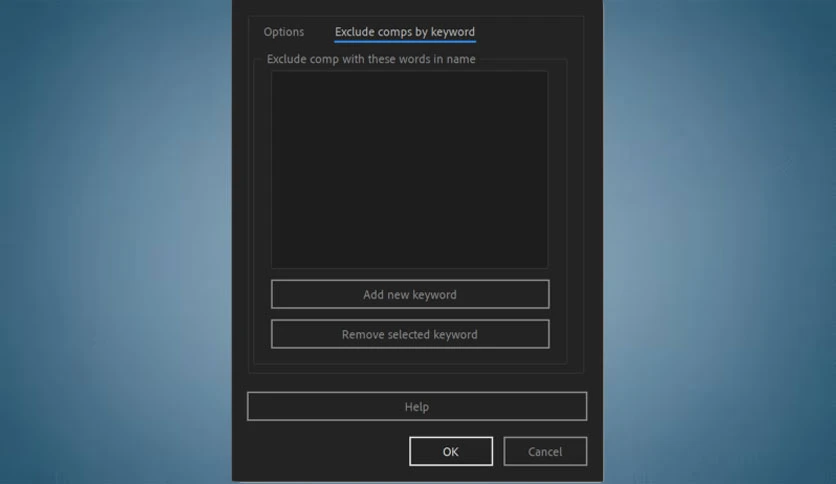The width and height of the screenshot is (836, 484).
Task: Click the Add new keyword button
Action: (410, 294)
